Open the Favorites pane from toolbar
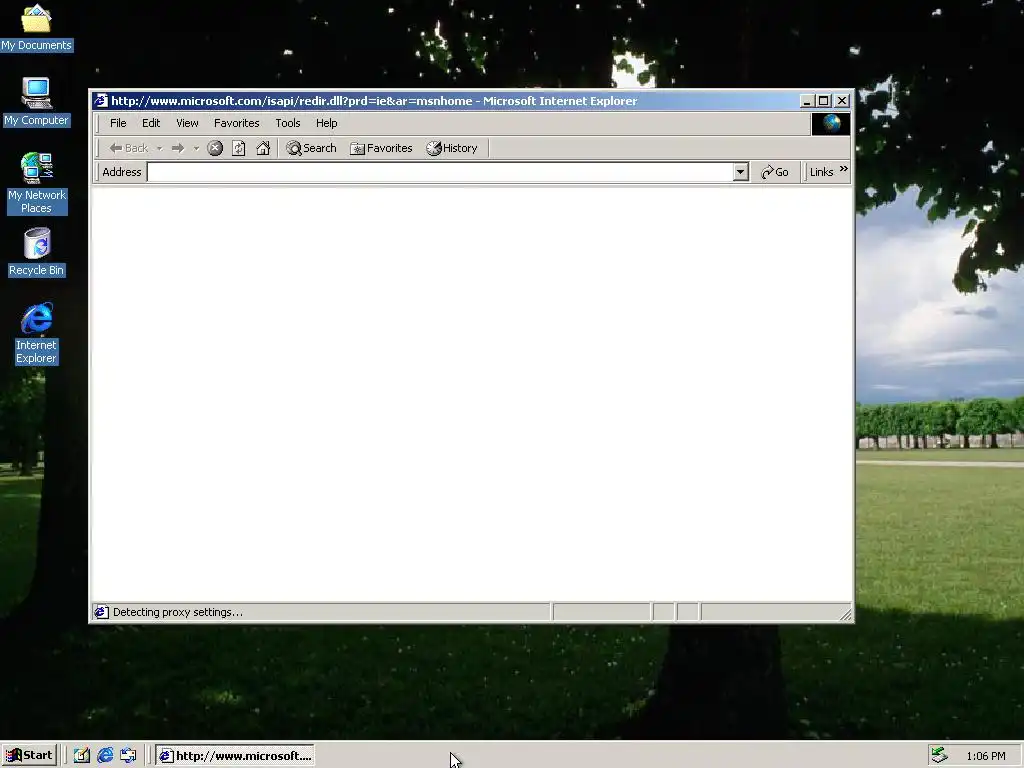1024x768 pixels. (x=381, y=148)
